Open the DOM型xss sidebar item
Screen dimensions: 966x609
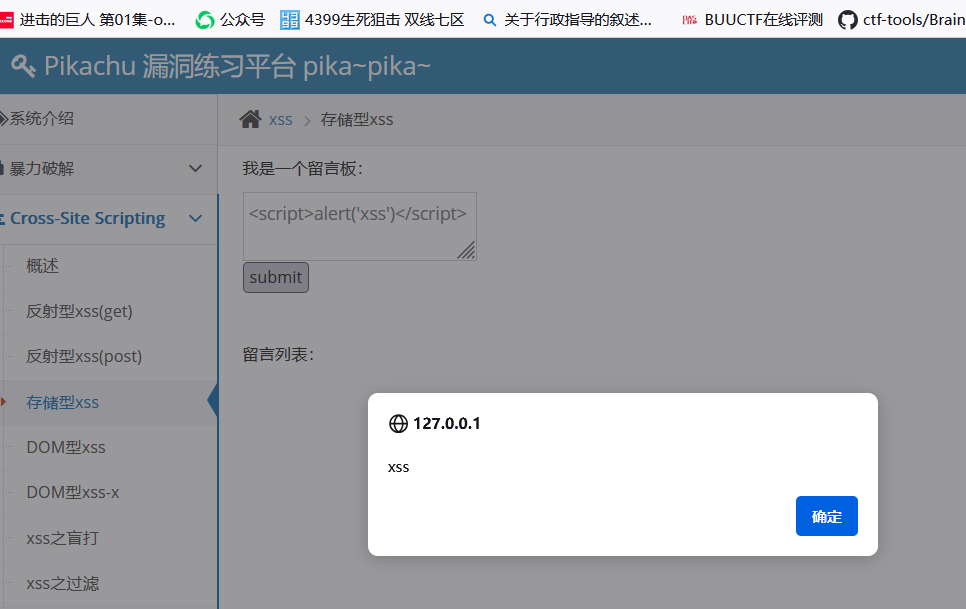pos(66,447)
